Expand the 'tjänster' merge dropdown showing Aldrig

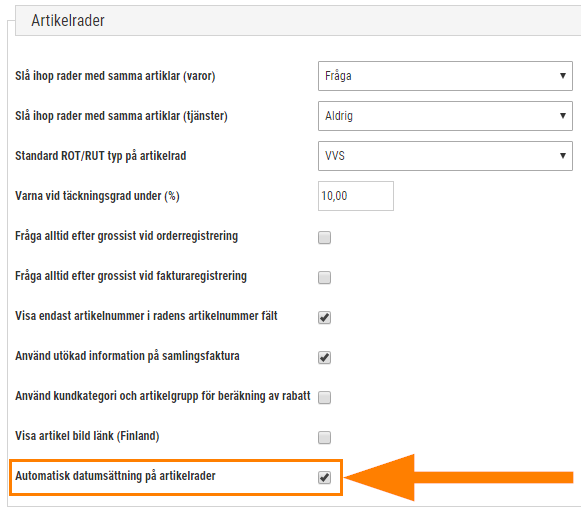(x=445, y=116)
